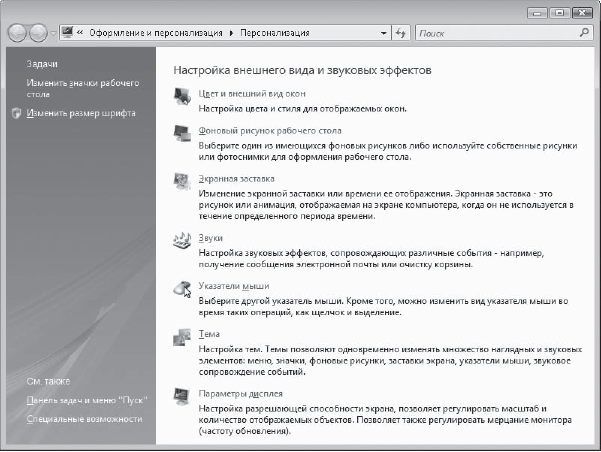Click the description Настройка цвета и стиля для отображаемых окон
601x452 pixels.
(x=302, y=108)
